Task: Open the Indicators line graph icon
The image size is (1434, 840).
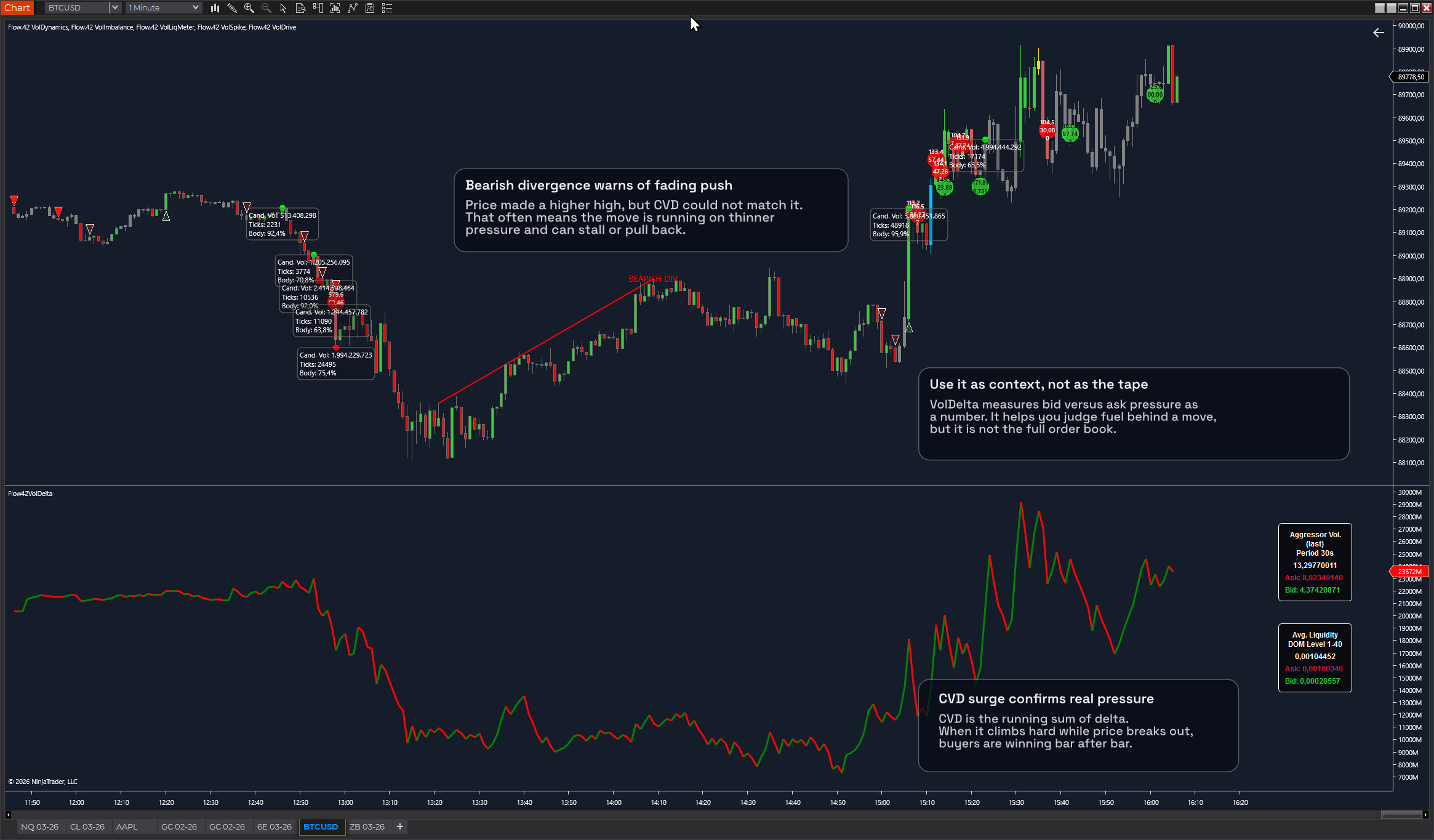Action: (x=353, y=8)
